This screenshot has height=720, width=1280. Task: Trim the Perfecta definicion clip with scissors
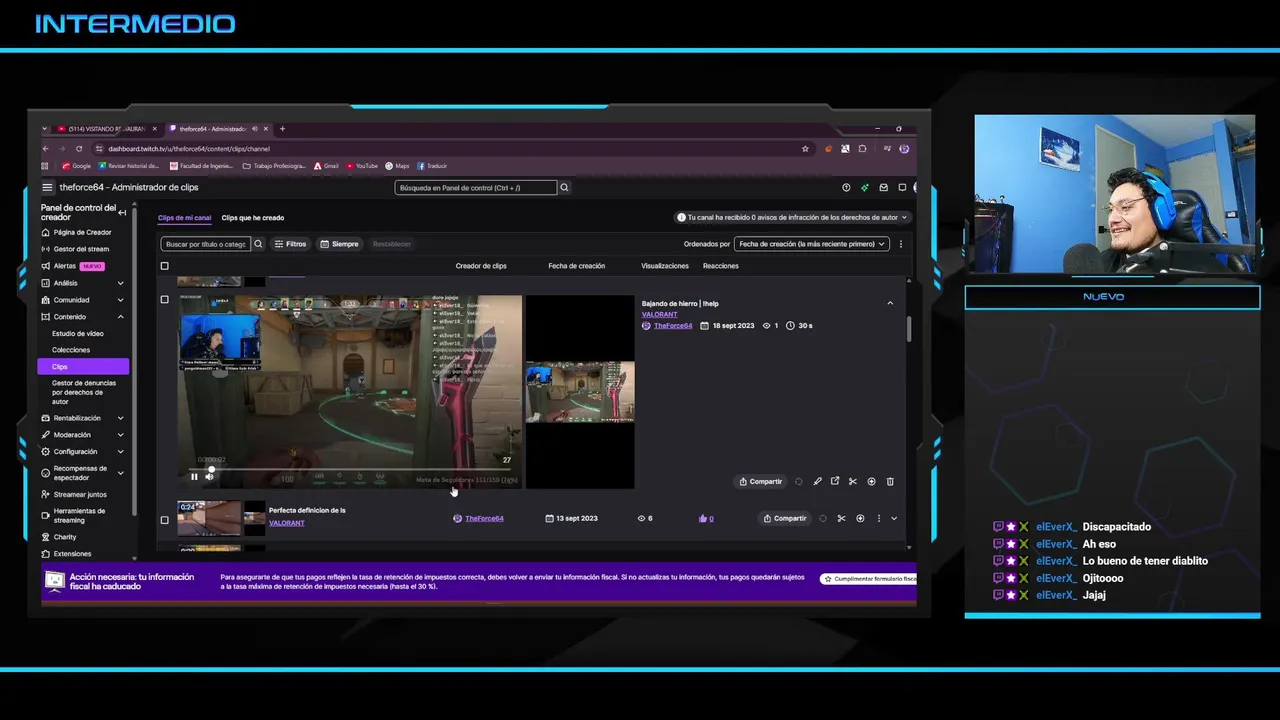[x=841, y=518]
